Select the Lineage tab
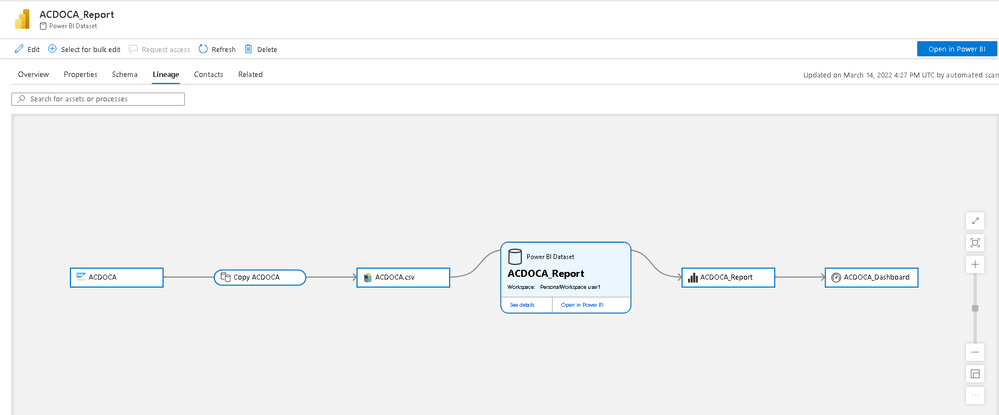This screenshot has width=999, height=415. point(166,75)
